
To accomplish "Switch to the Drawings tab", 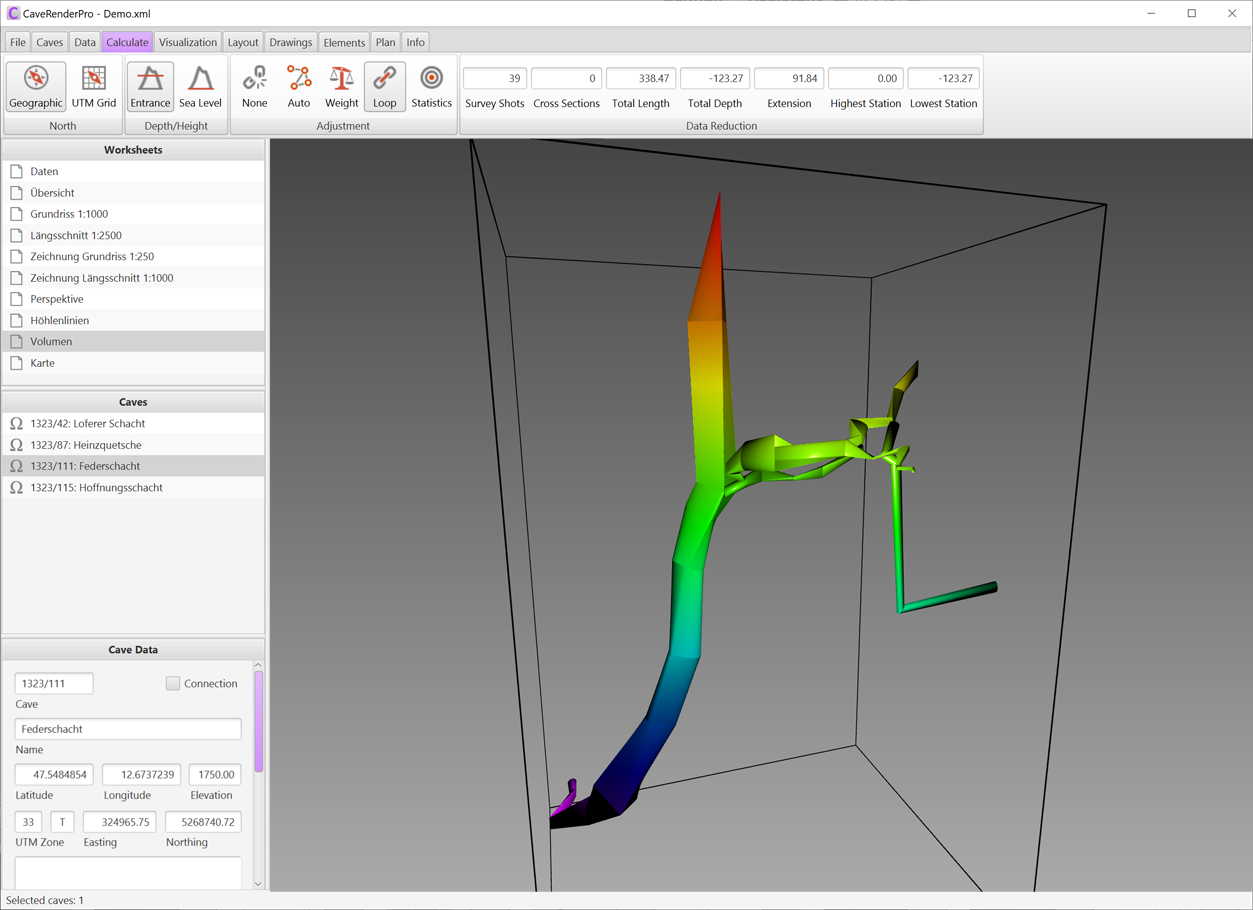I will pyautogui.click(x=290, y=42).
